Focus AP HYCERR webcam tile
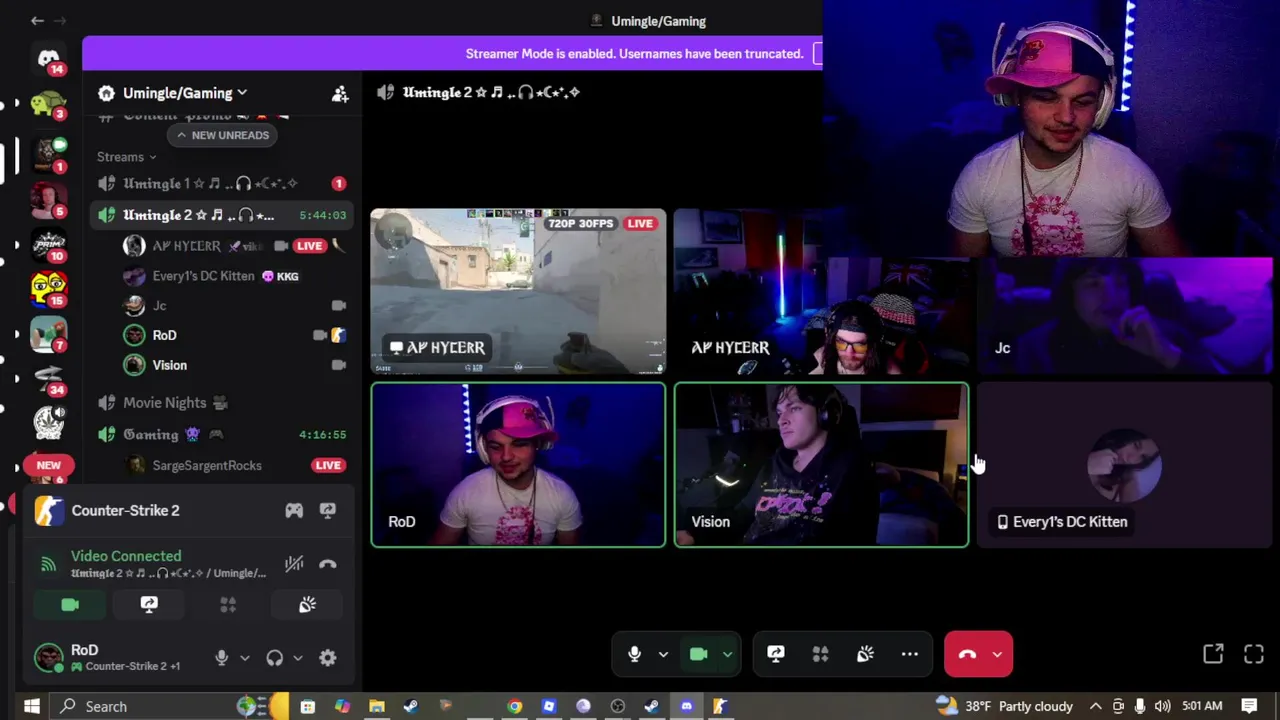1280x720 pixels. tap(822, 291)
